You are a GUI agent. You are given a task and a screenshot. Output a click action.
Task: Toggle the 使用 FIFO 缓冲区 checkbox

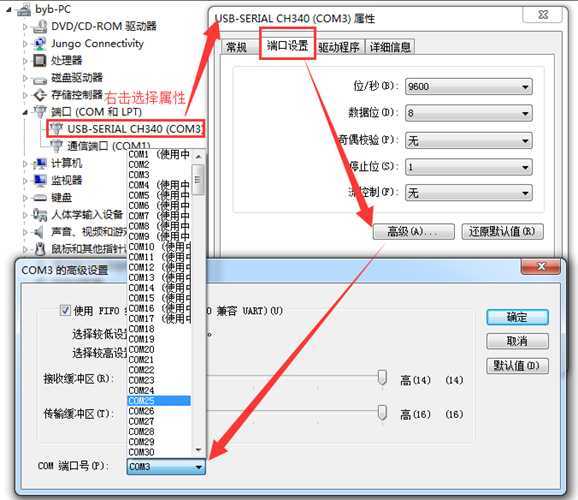pos(65,310)
